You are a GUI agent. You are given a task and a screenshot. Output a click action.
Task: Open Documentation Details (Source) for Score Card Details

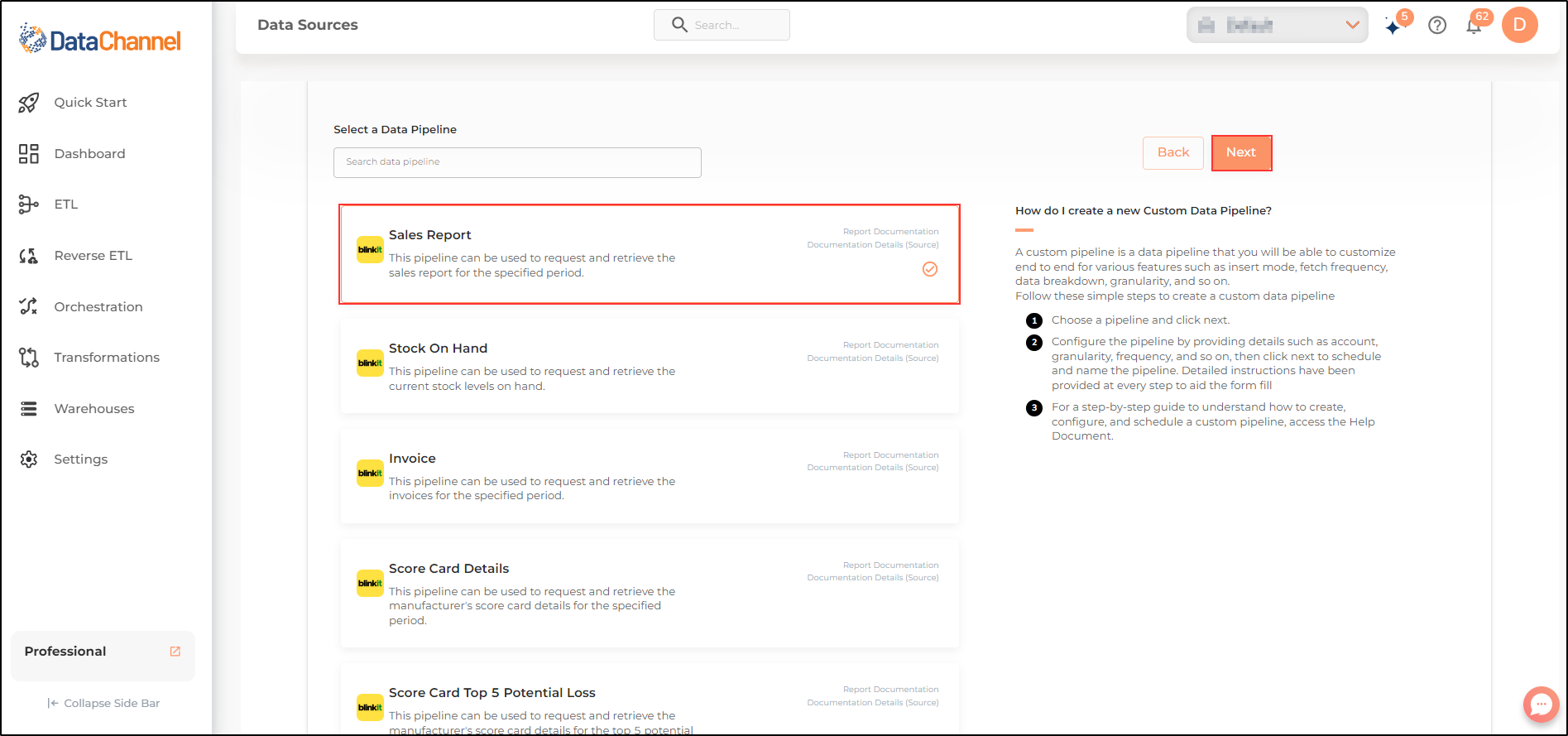coord(873,578)
